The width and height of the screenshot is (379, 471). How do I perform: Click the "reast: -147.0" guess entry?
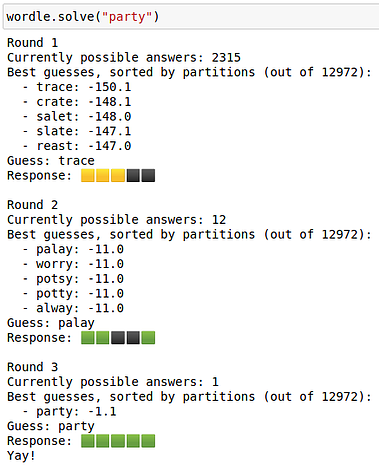(84, 146)
